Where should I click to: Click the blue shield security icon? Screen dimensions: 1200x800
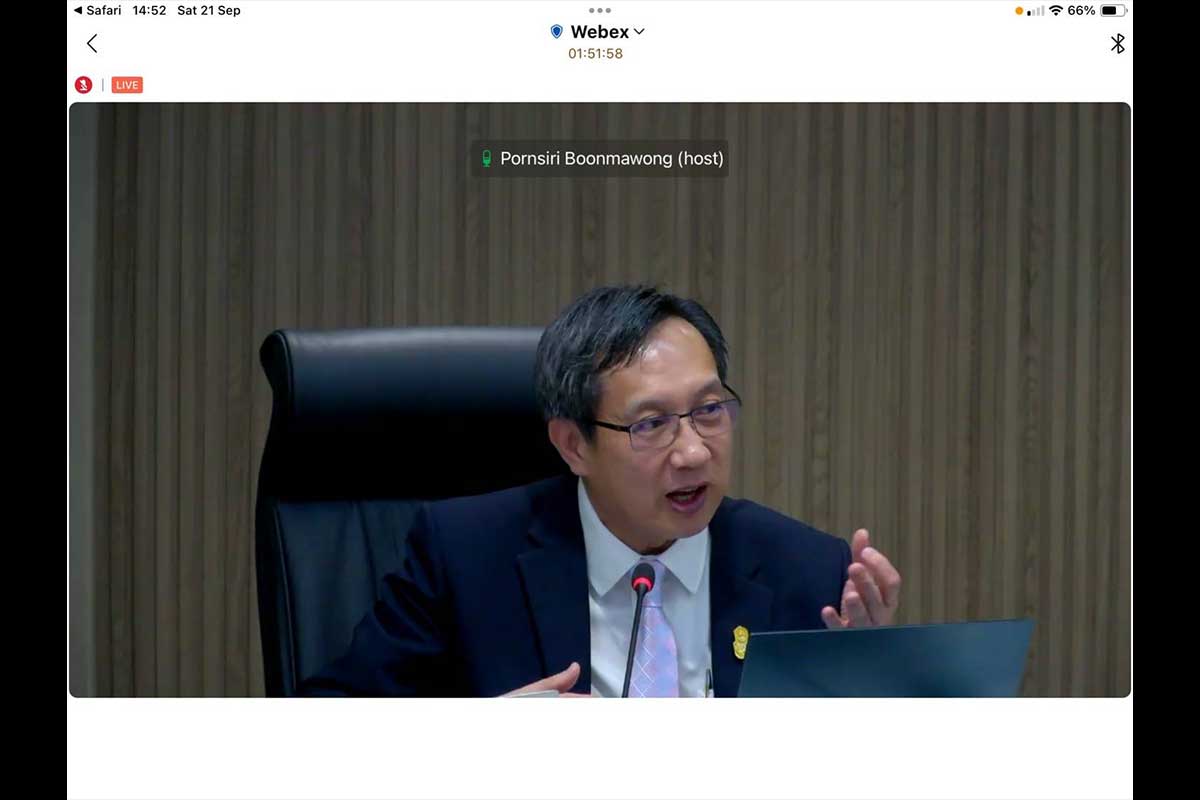coord(557,32)
